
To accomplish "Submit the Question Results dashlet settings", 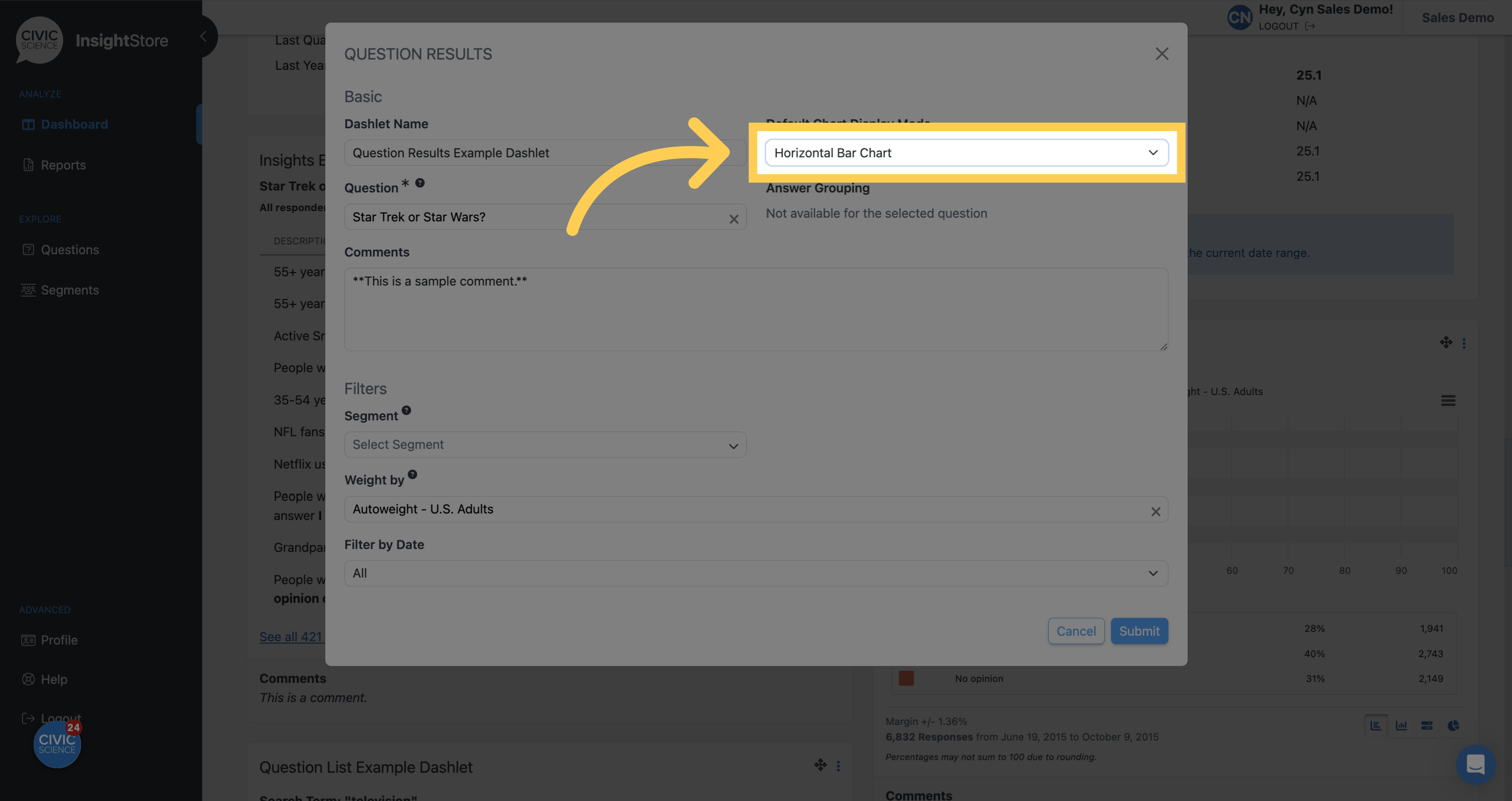I will point(1139,631).
